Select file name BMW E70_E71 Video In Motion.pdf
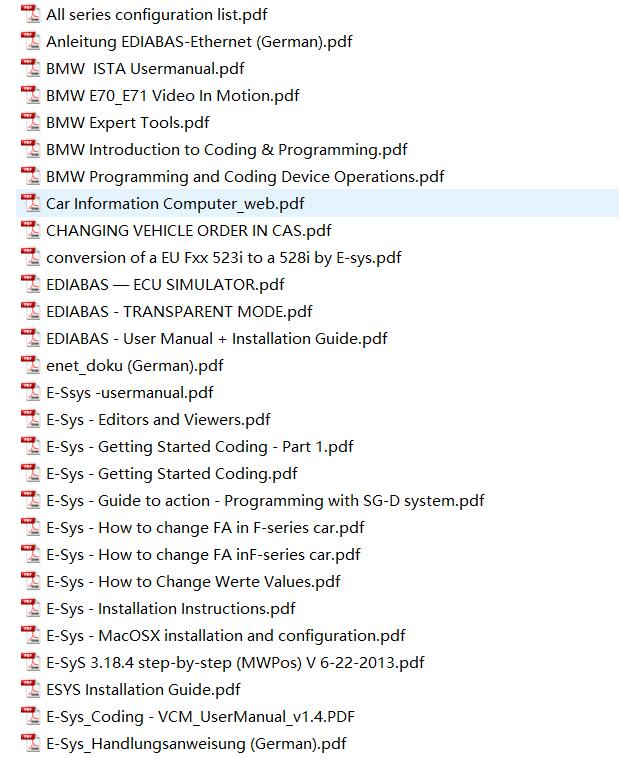The width and height of the screenshot is (619, 759). (x=173, y=95)
